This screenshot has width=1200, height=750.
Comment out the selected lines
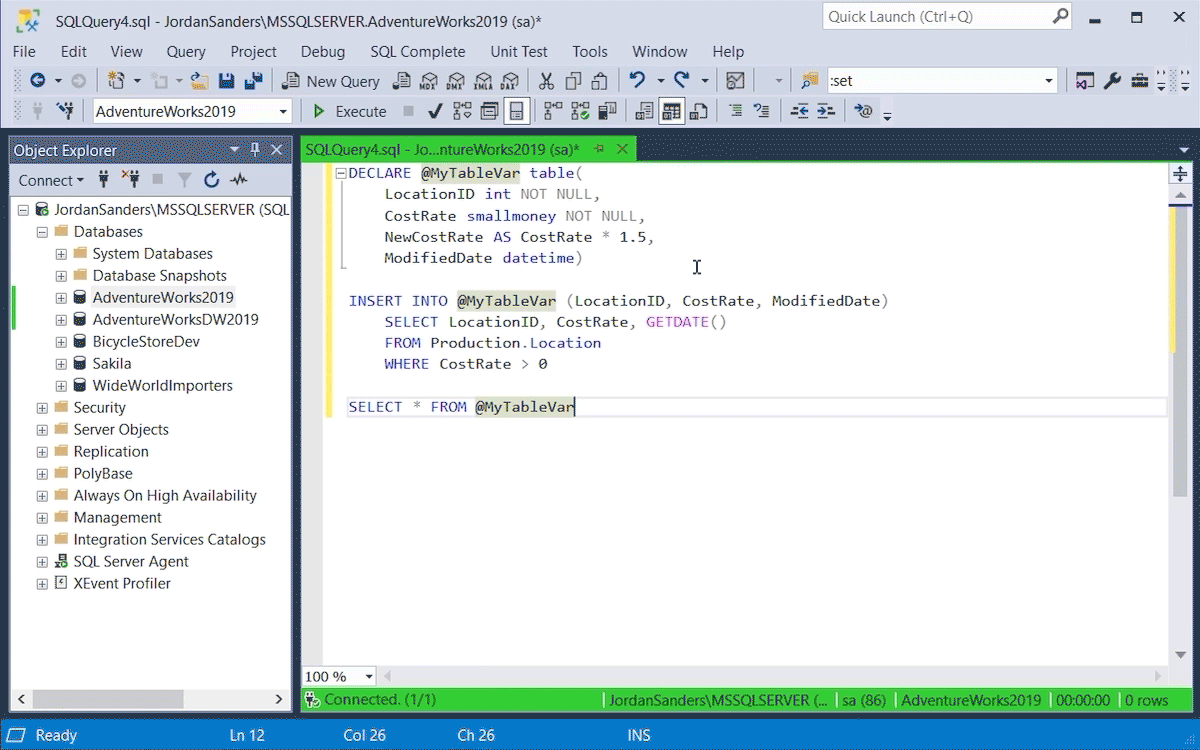(x=736, y=111)
